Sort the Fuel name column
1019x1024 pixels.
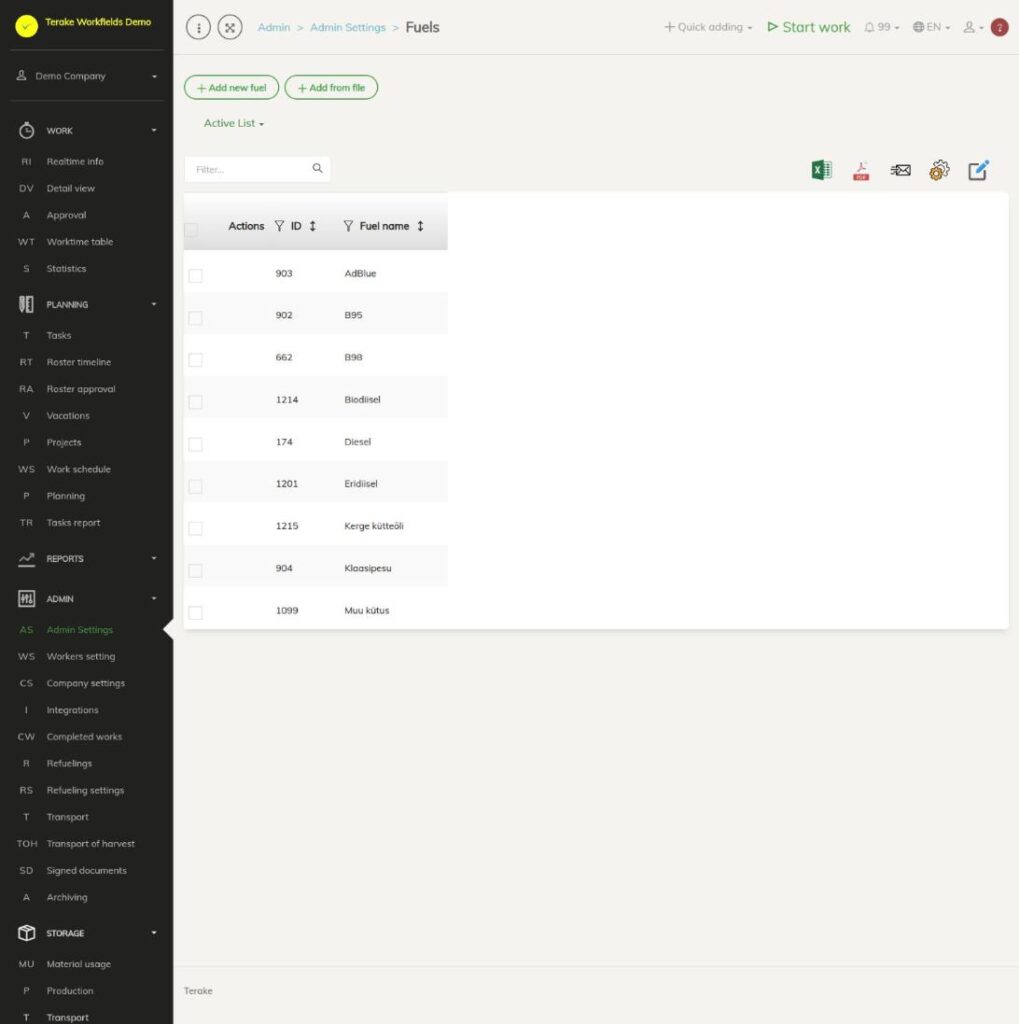pyautogui.click(x=421, y=226)
